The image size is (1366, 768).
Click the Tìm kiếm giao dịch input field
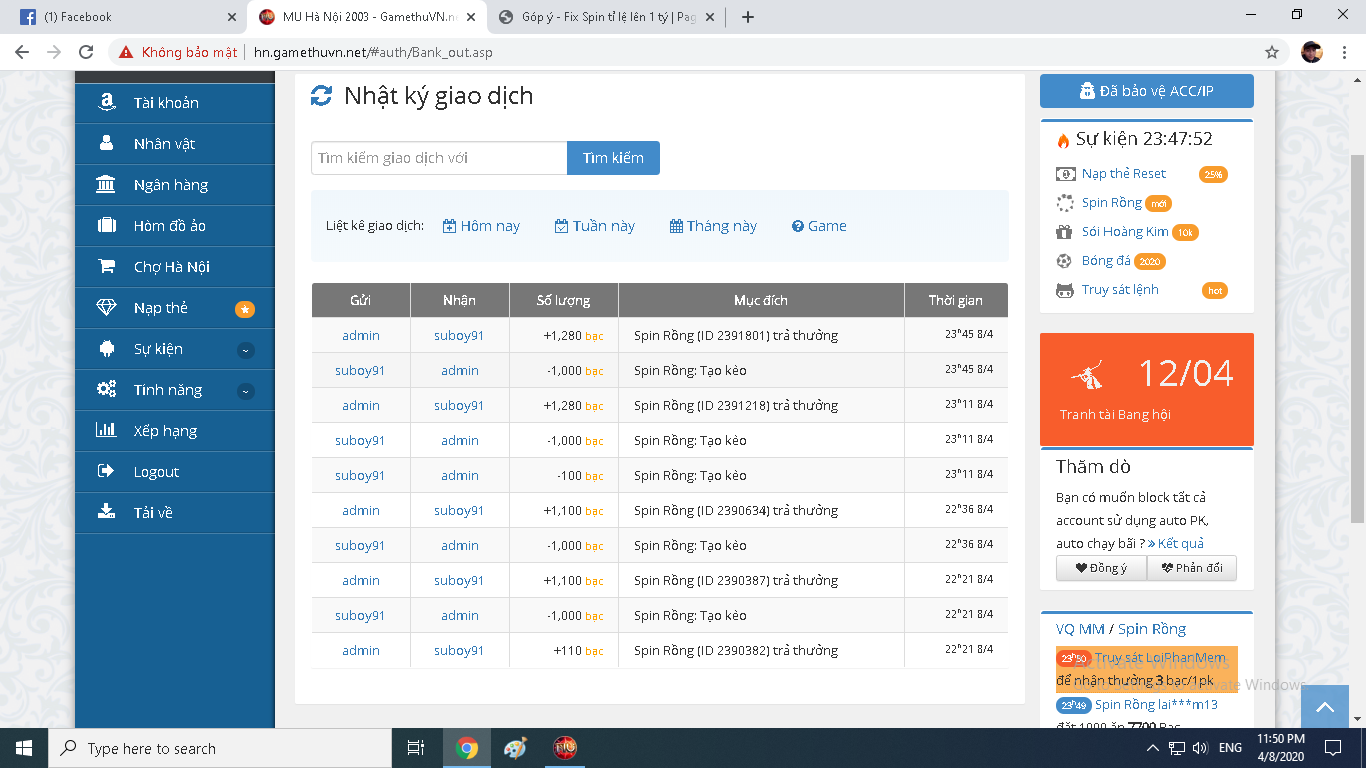[x=438, y=158]
